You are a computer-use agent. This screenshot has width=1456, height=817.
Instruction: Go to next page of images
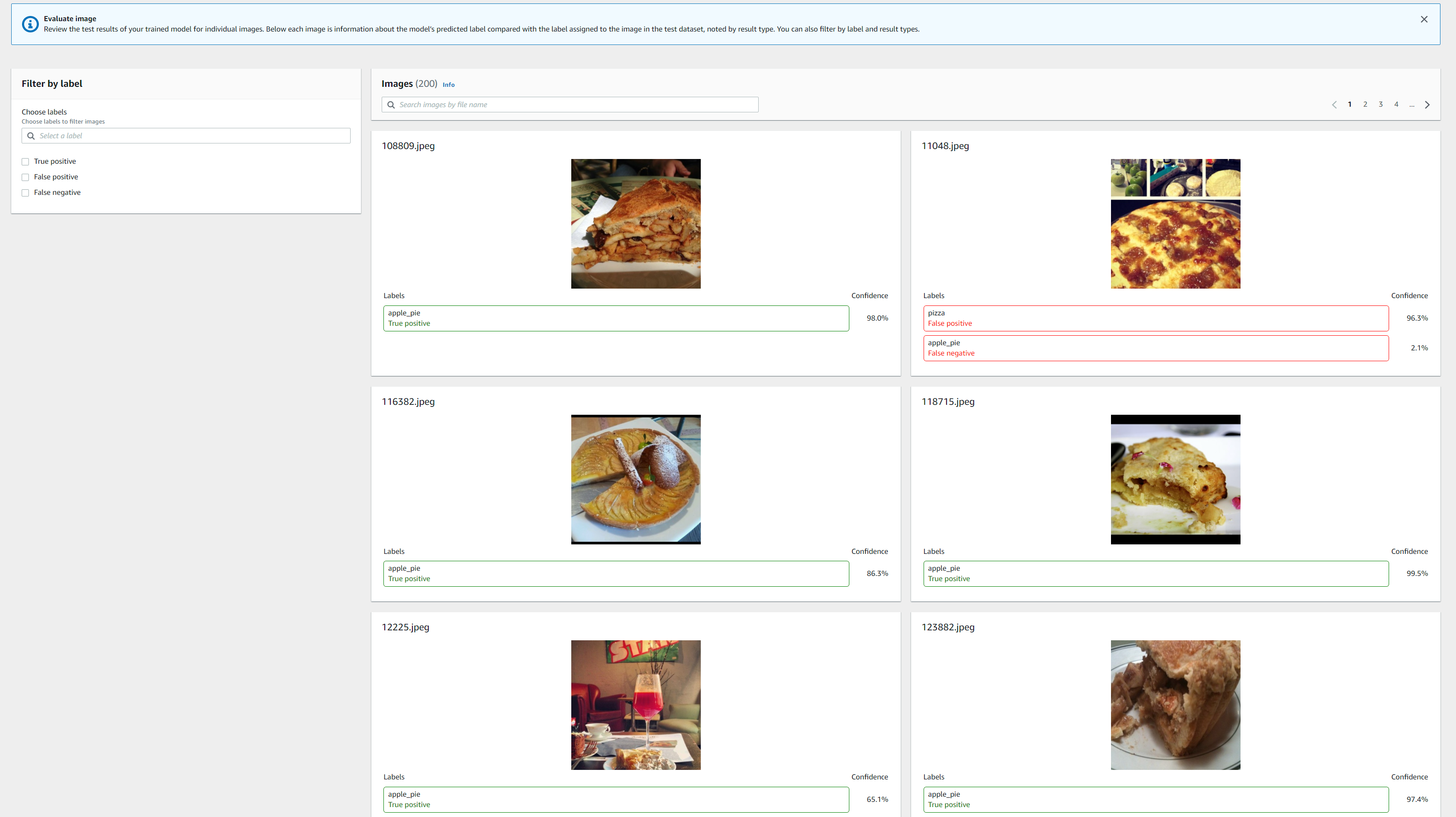(1427, 105)
